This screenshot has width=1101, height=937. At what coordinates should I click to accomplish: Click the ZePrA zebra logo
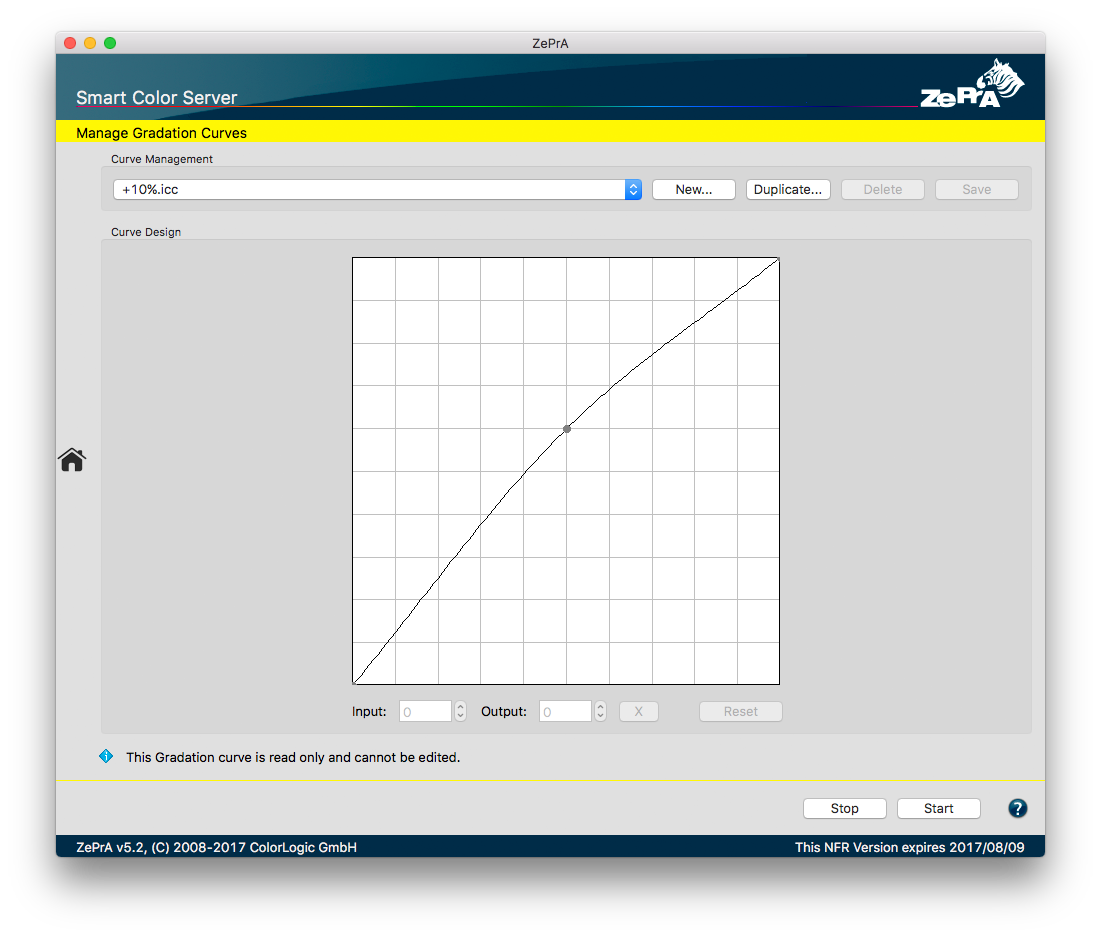[x=972, y=85]
